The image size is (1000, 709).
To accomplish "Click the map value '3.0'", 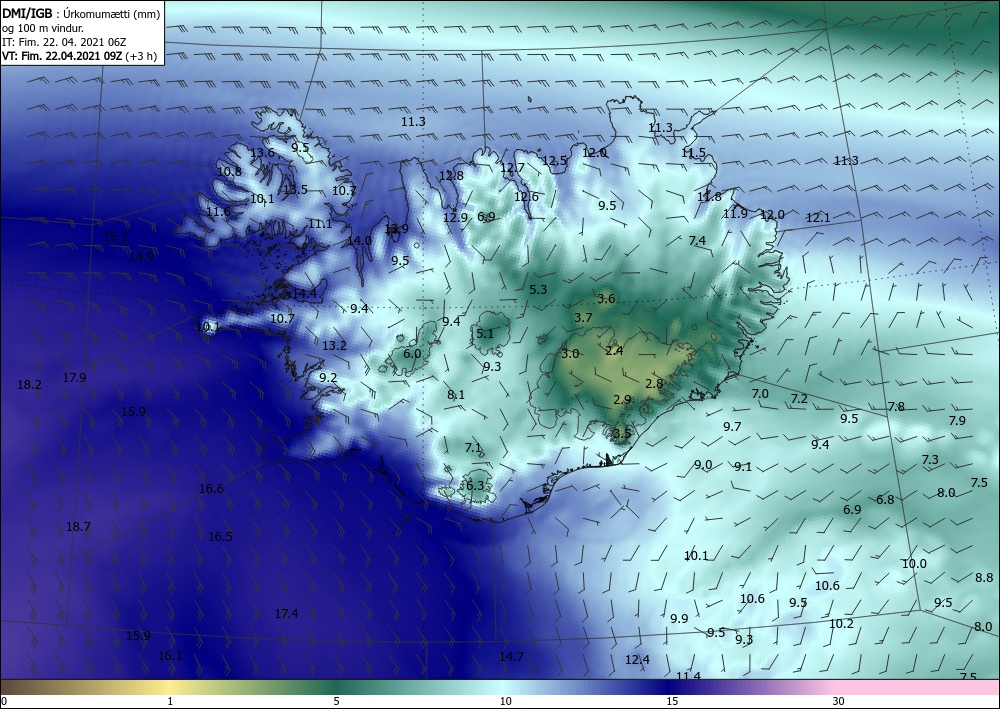I will [570, 353].
